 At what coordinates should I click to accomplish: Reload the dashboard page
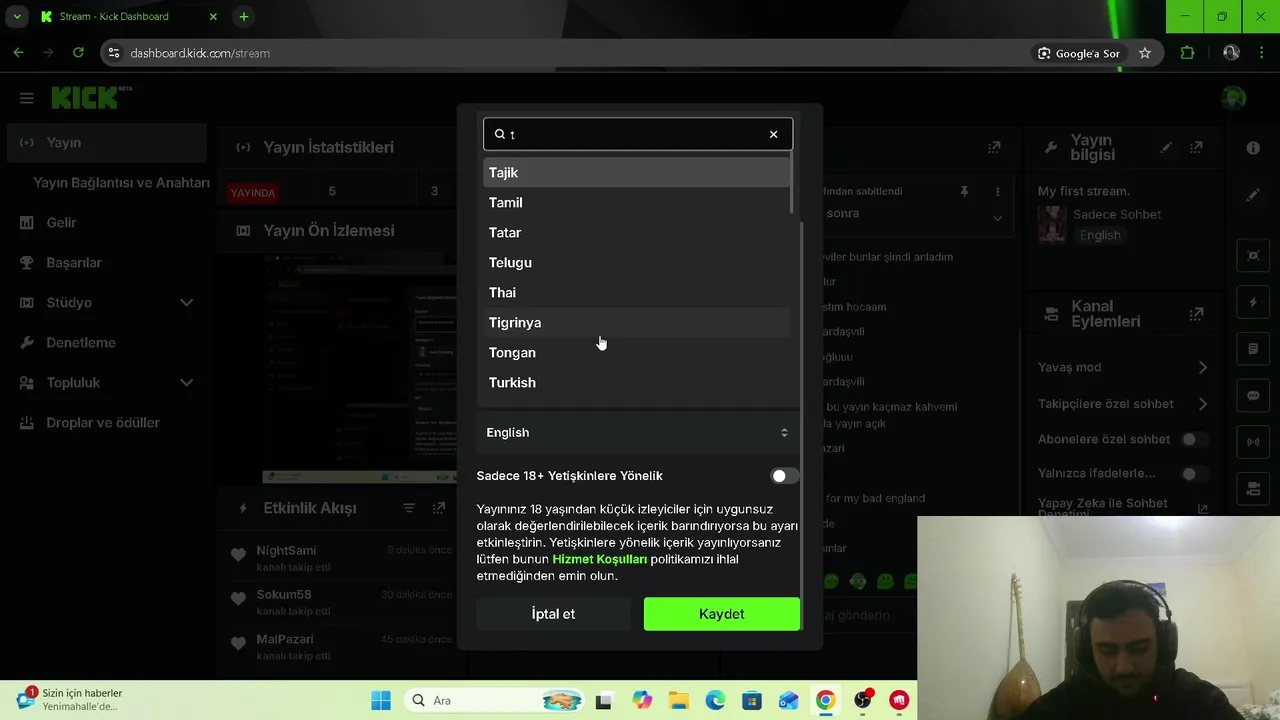pos(78,53)
